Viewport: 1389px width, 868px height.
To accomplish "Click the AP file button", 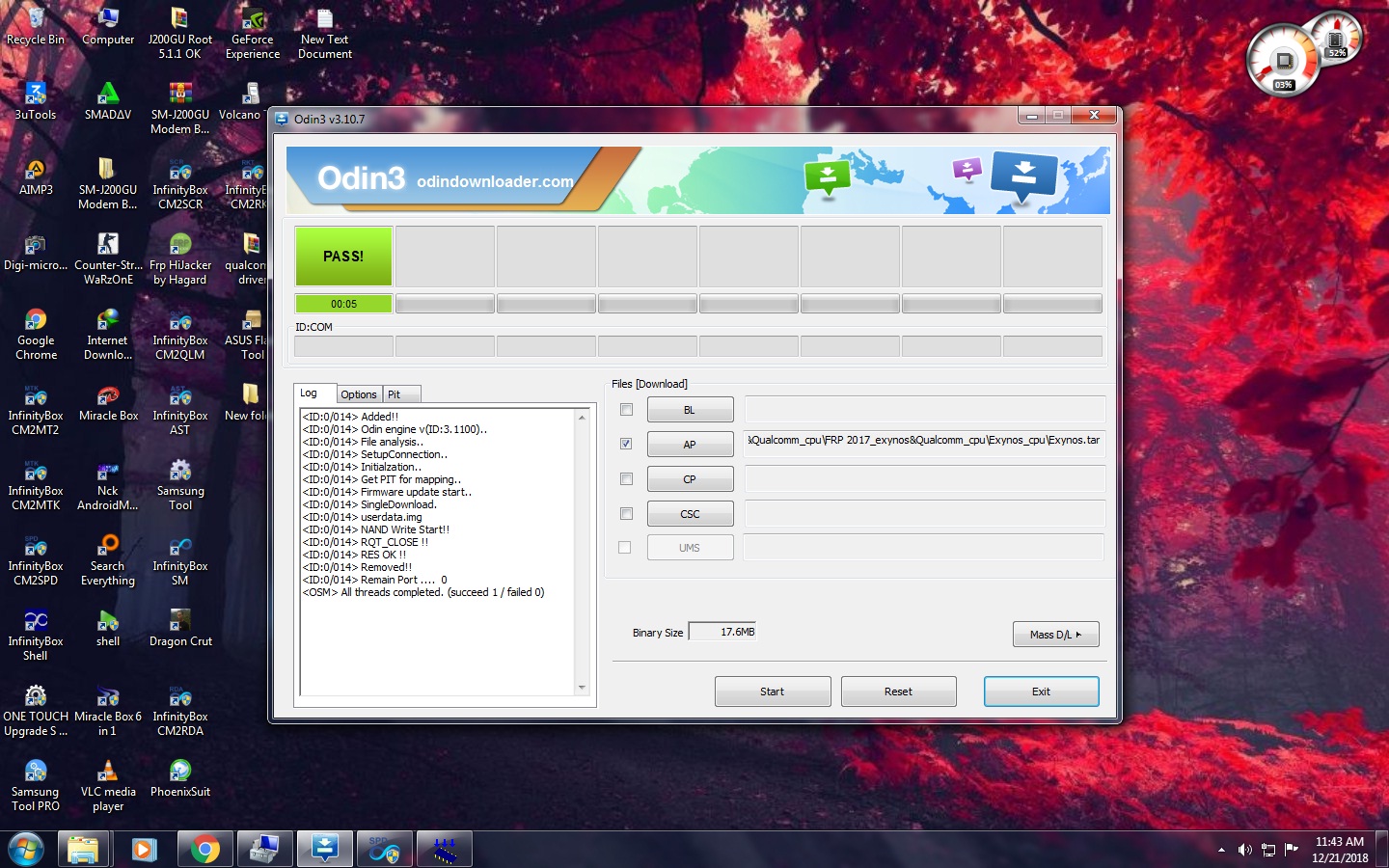I will click(690, 445).
